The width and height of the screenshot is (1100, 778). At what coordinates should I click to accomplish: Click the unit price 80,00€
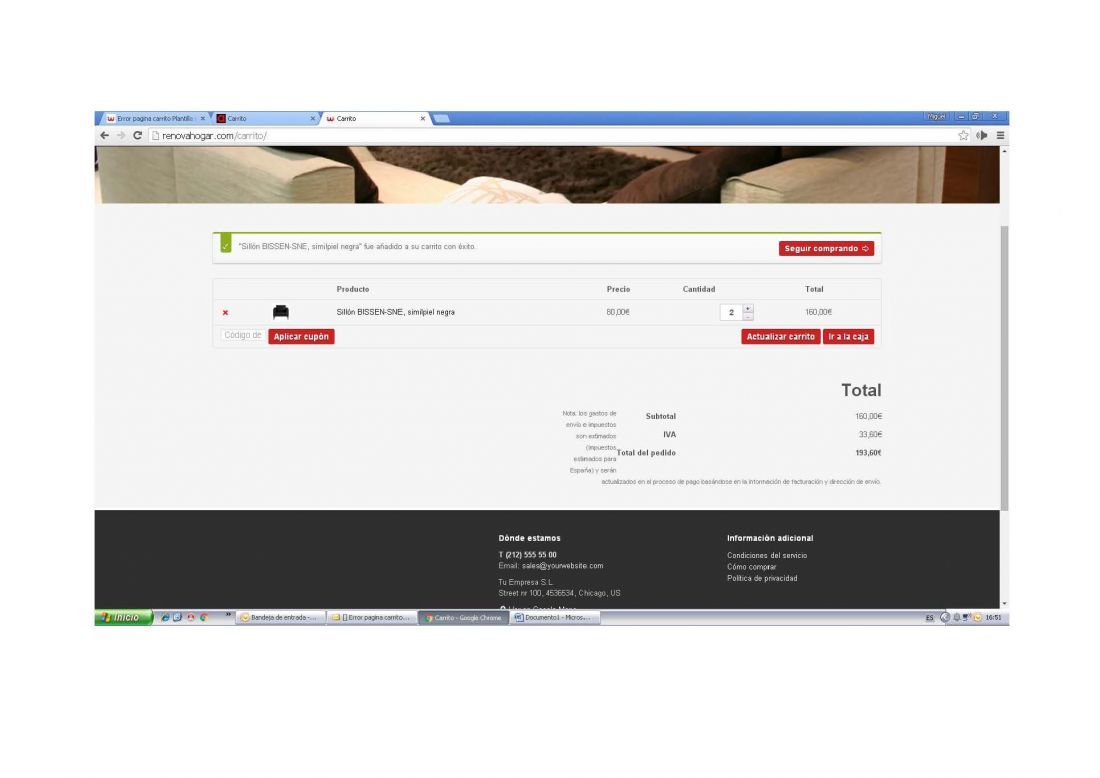(x=618, y=312)
